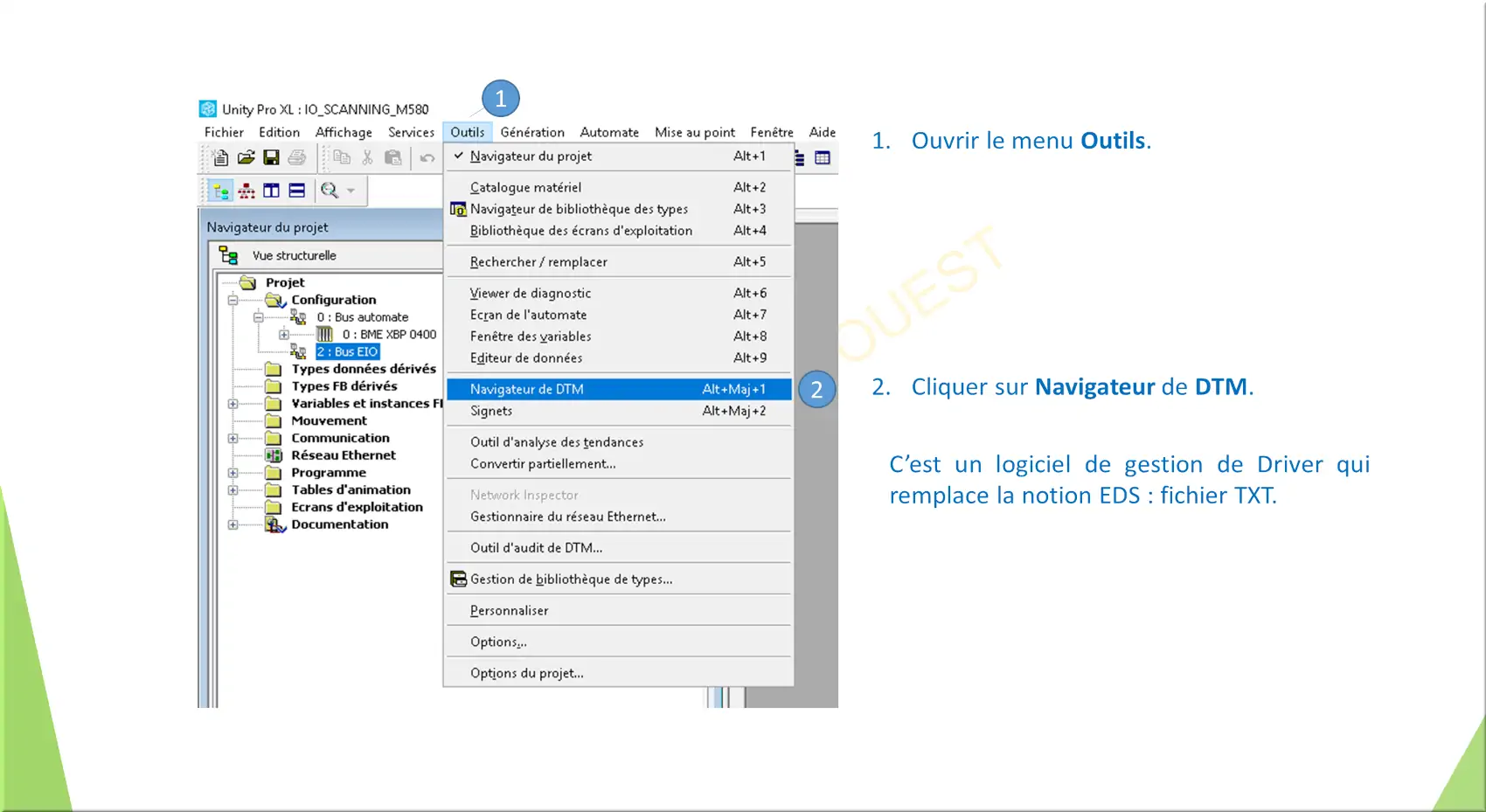The width and height of the screenshot is (1486, 812).
Task: Click the Print toolbar icon
Action: coord(297,157)
